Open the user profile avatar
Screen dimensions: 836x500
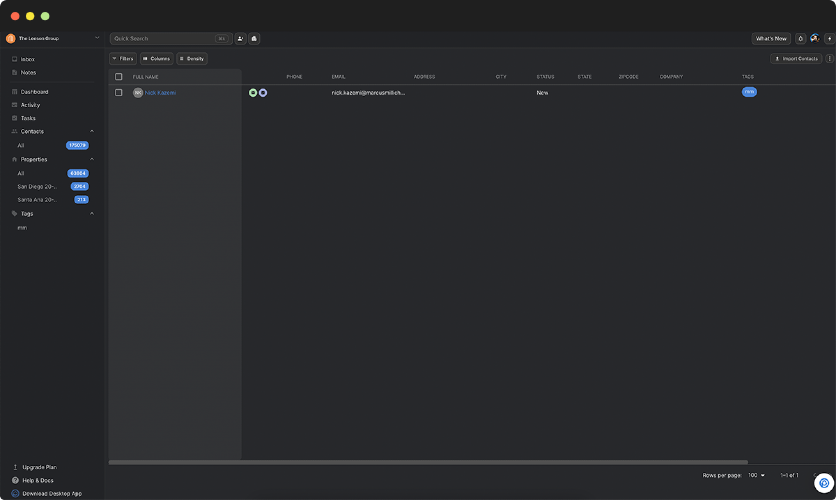coord(815,39)
